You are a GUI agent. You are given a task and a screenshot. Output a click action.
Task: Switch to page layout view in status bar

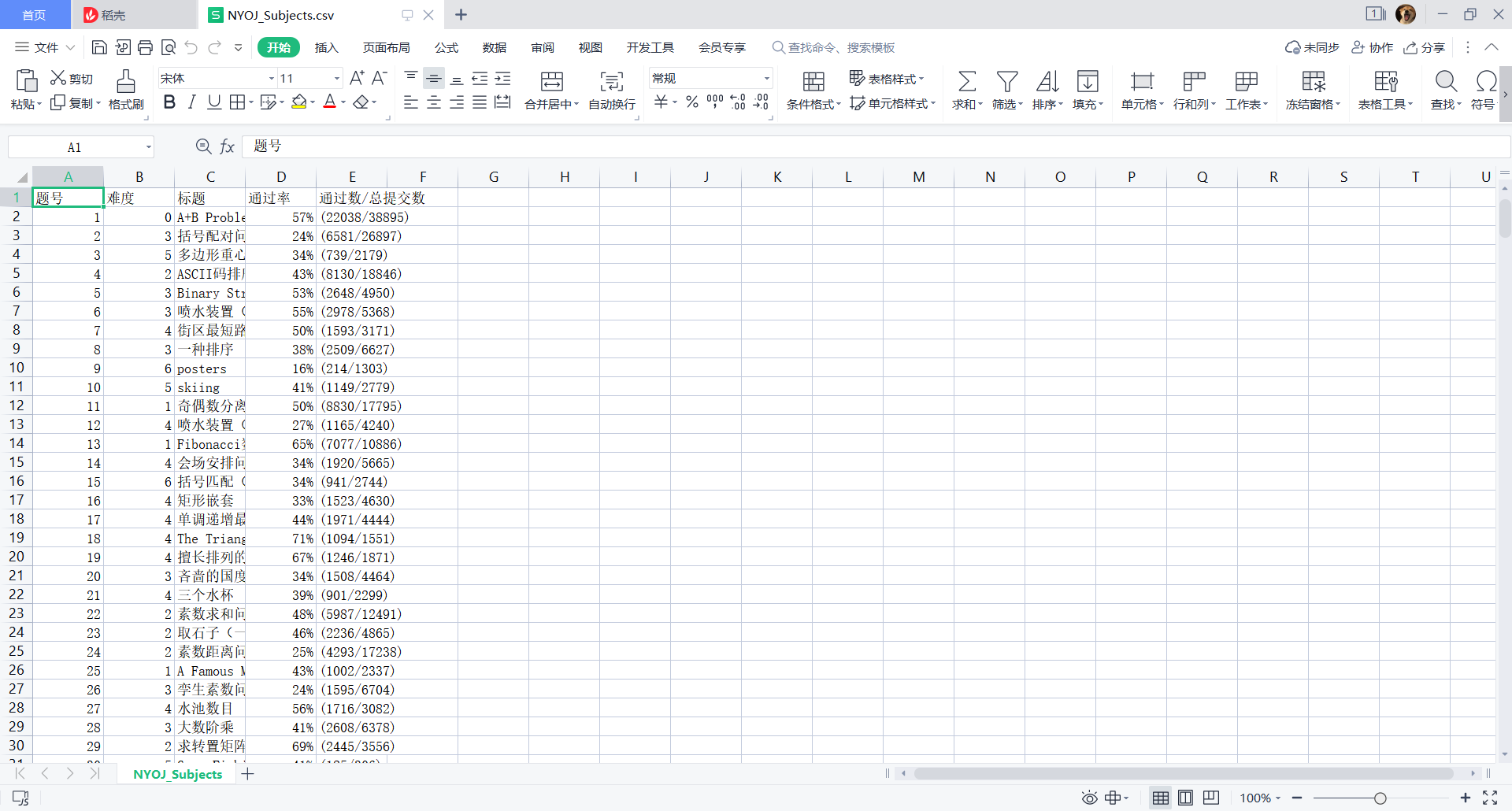(1186, 798)
